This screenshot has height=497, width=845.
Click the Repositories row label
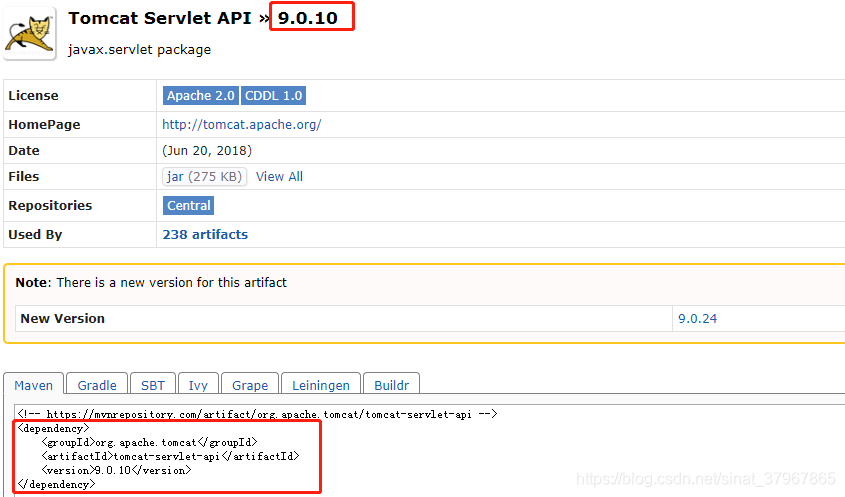click(50, 205)
